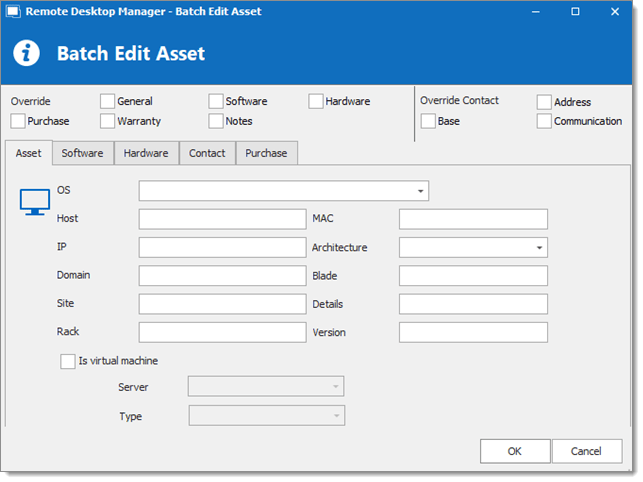This screenshot has width=643, height=482.
Task: Toggle the Base contact checkbox
Action: pos(428,121)
